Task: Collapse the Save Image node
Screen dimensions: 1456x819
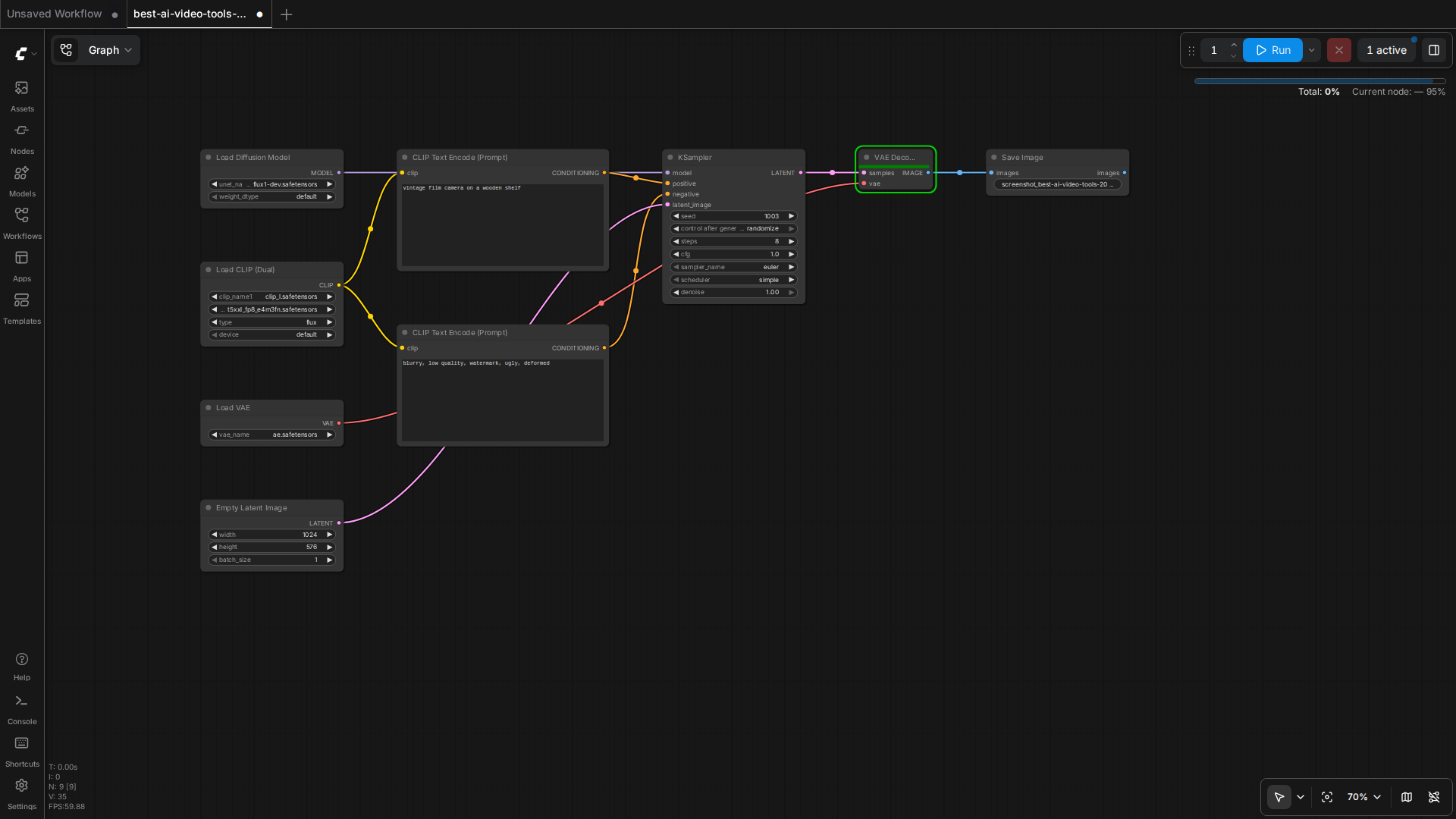Action: 994,158
